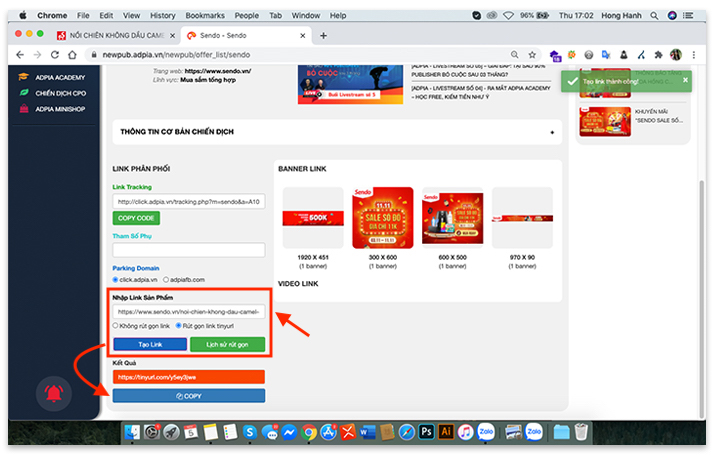Click the red notification bell icon
The width and height of the screenshot is (714, 455).
pos(54,394)
